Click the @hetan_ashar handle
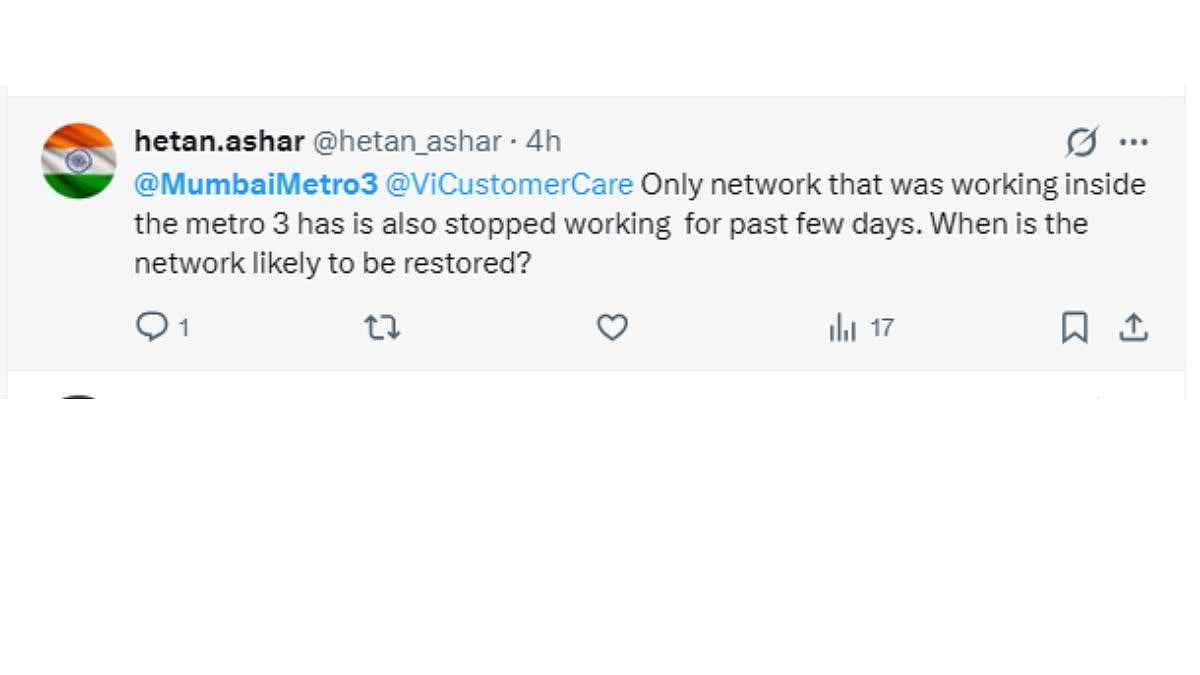This screenshot has height=675, width=1200. click(x=407, y=142)
